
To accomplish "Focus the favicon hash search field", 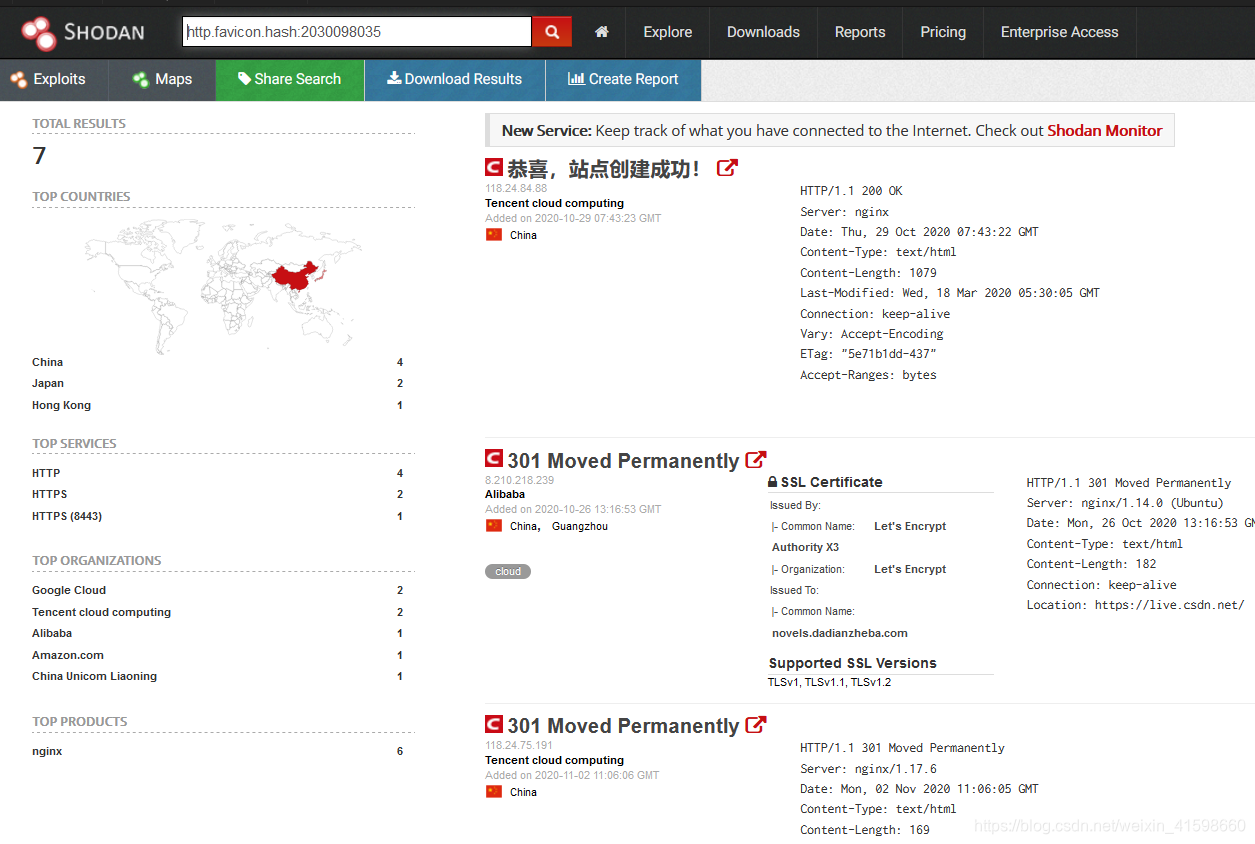I will (357, 31).
